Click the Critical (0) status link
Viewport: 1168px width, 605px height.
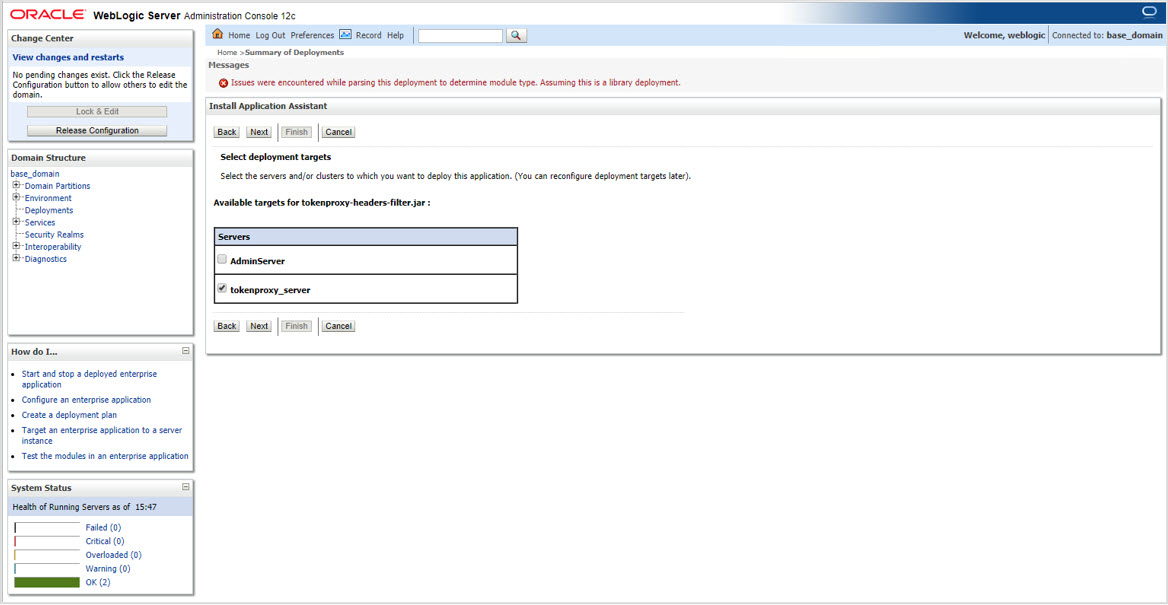(105, 541)
